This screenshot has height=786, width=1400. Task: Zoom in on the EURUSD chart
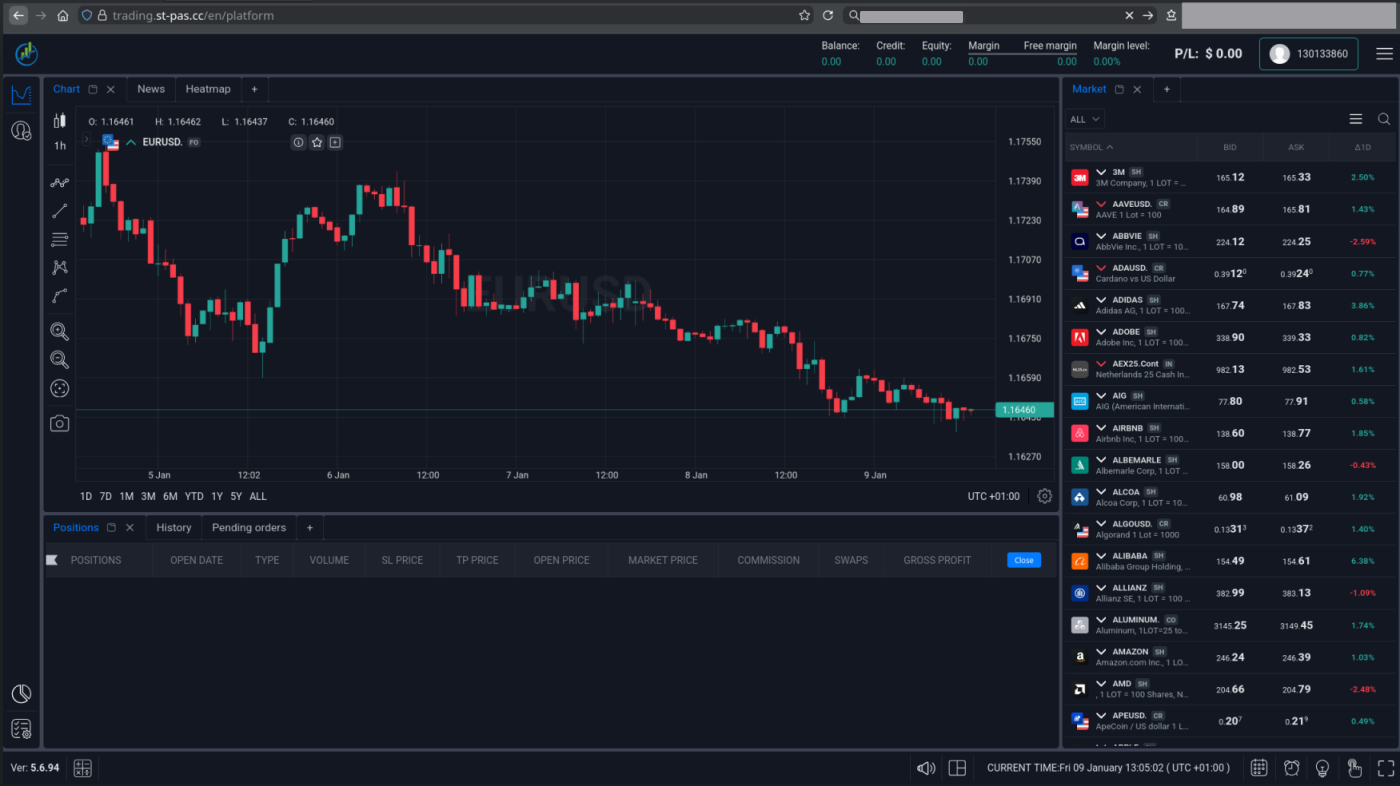coord(60,331)
